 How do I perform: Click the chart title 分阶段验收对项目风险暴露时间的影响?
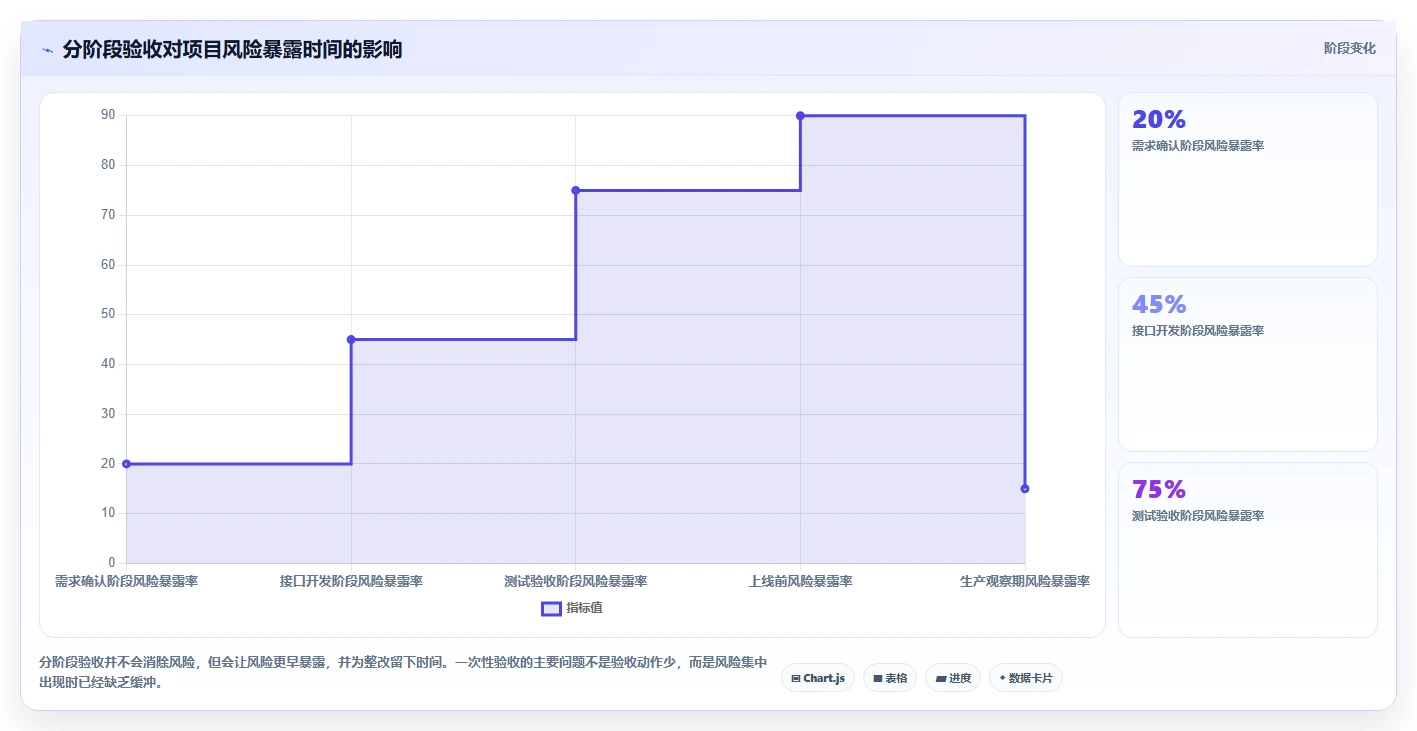(x=232, y=49)
